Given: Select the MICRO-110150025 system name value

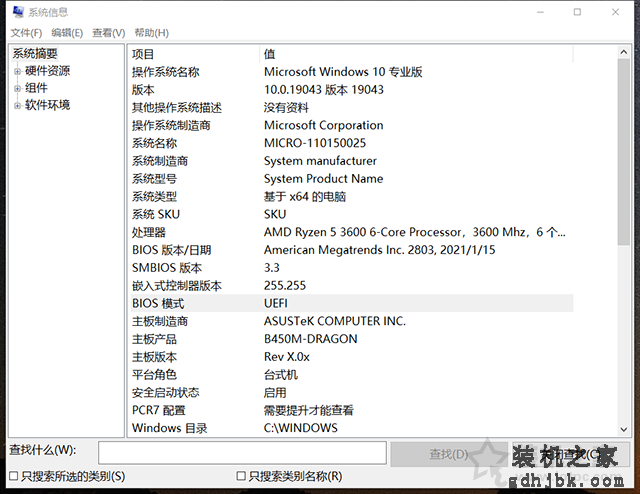Looking at the screenshot, I should 315,143.
